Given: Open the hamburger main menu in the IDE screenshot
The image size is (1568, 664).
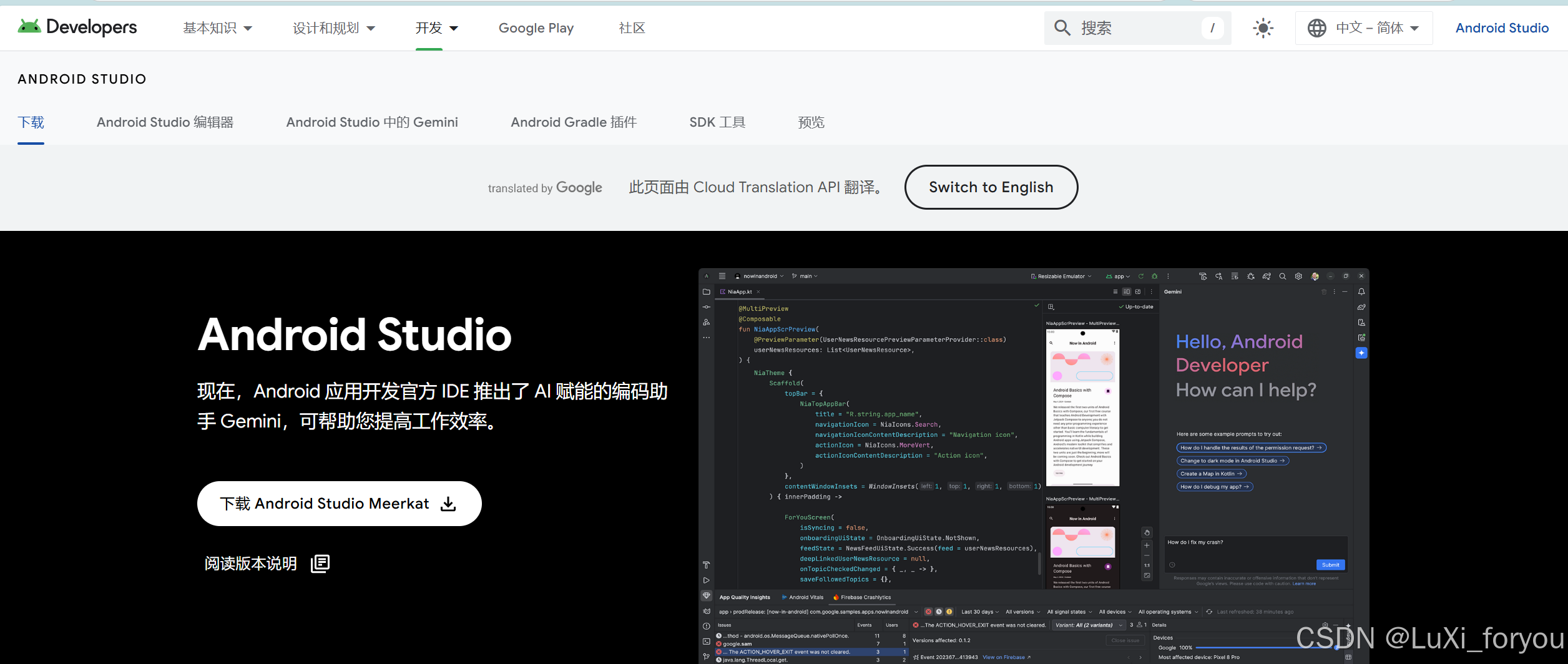Looking at the screenshot, I should 722,276.
